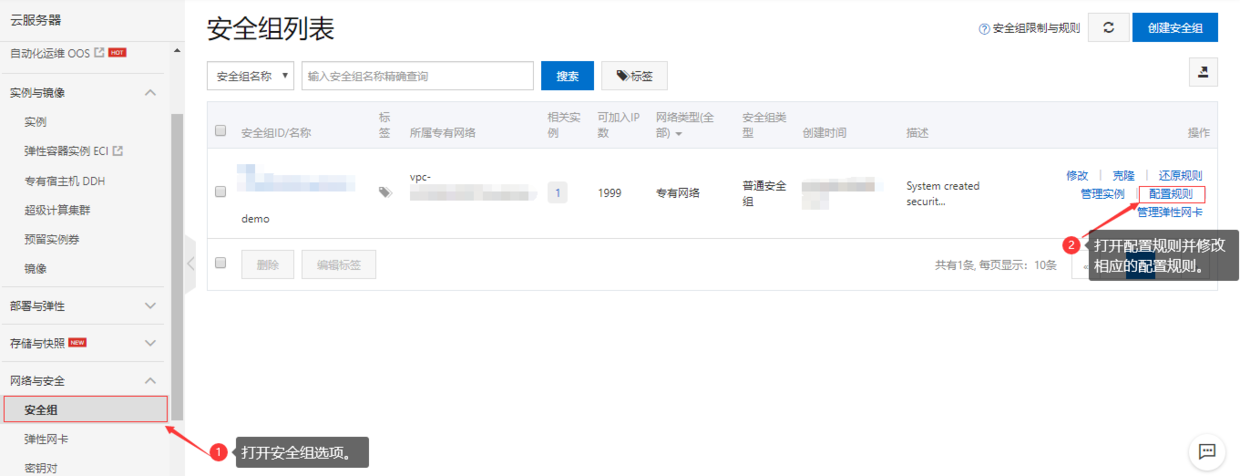This screenshot has width=1240, height=476.
Task: Open 自动化运维 OOS menu item
Action: tap(50, 53)
